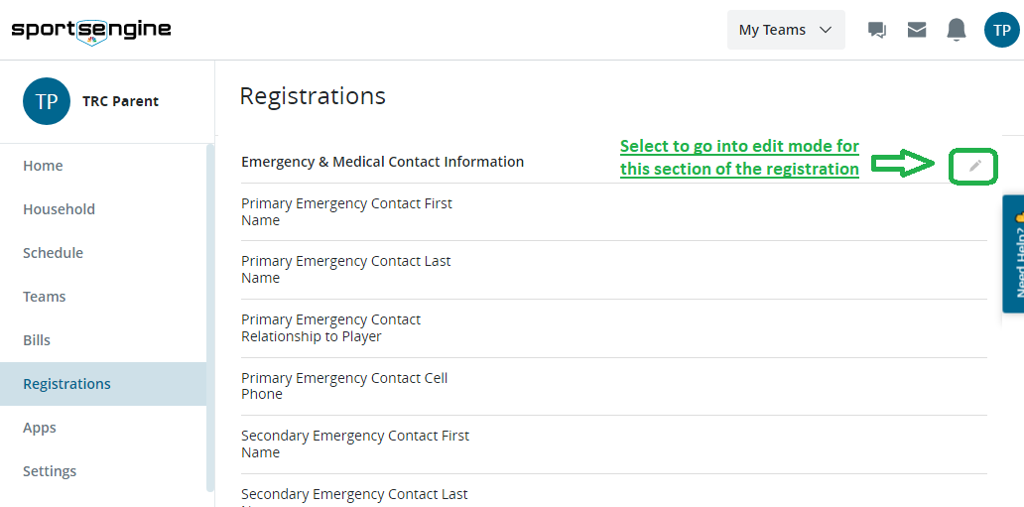Open Apps in sidebar
Screen dimensions: 1024x507
pyautogui.click(x=40, y=428)
